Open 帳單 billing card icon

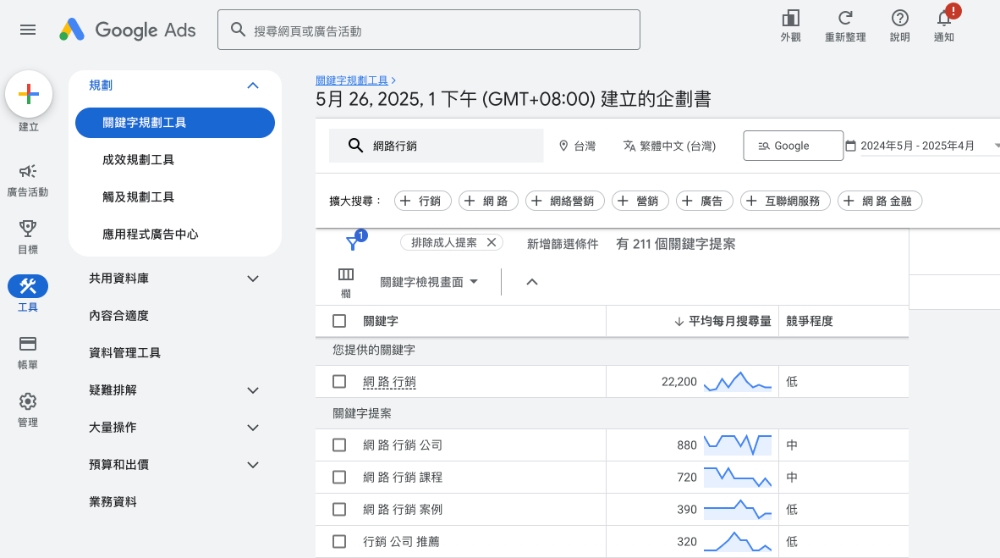[27, 353]
